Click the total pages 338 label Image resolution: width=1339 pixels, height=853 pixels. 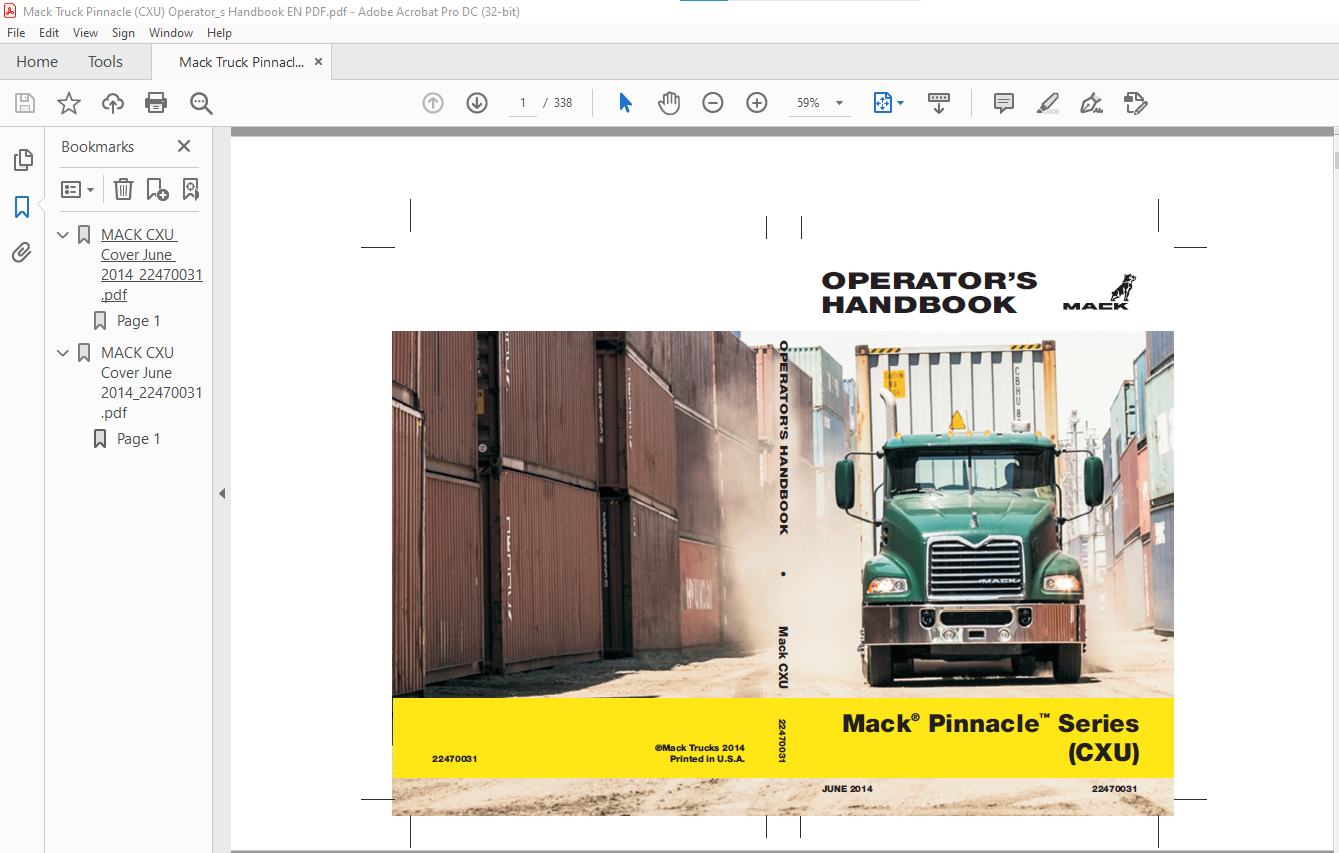[x=563, y=103]
